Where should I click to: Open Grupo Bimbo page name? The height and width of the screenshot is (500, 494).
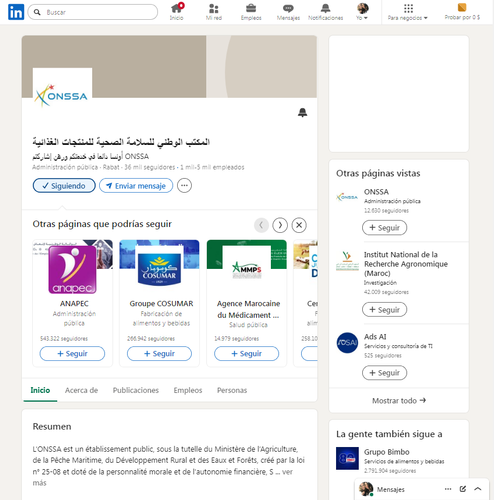387,452
